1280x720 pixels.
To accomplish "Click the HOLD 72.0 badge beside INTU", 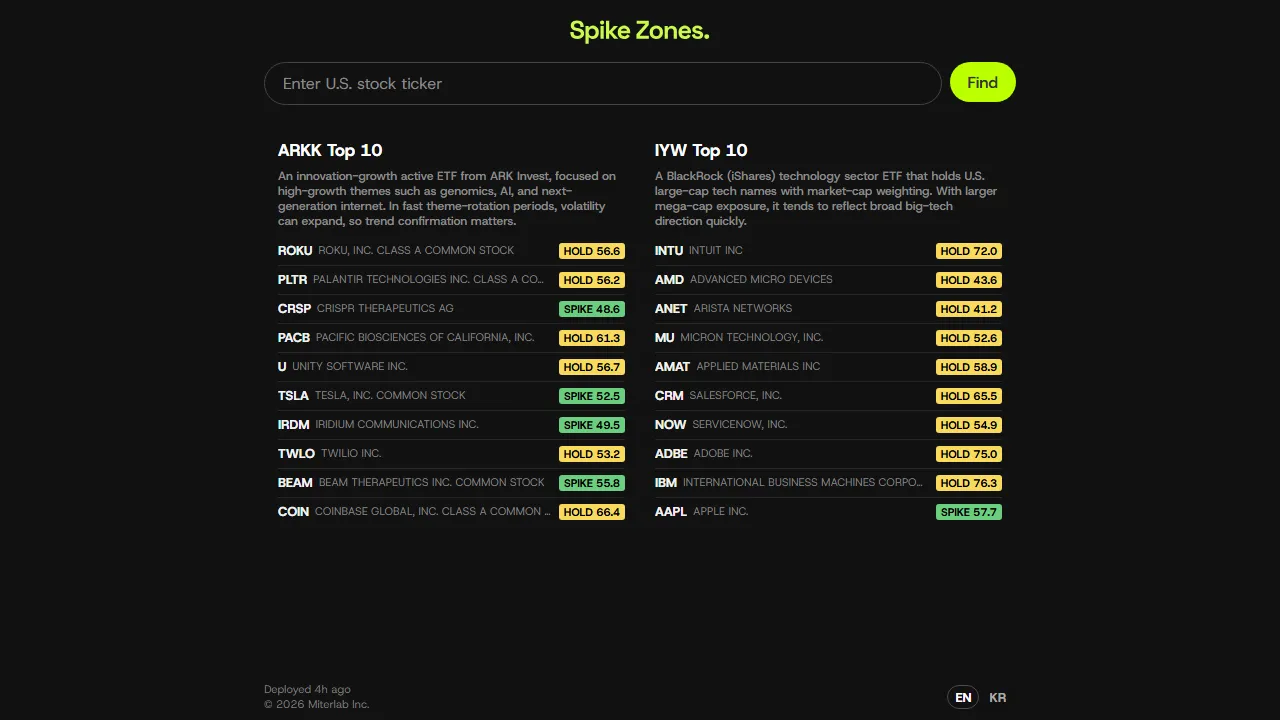I will tap(968, 251).
